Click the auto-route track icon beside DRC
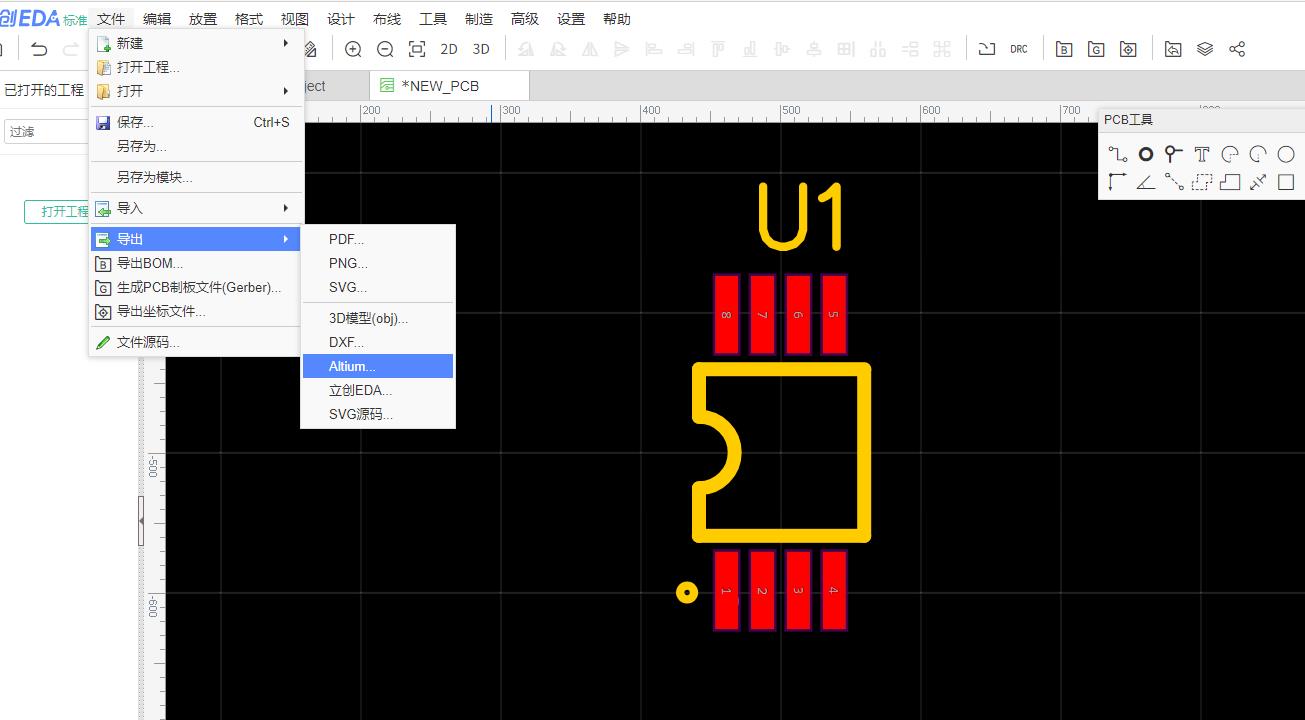Viewport: 1305px width, 720px height. pos(987,49)
